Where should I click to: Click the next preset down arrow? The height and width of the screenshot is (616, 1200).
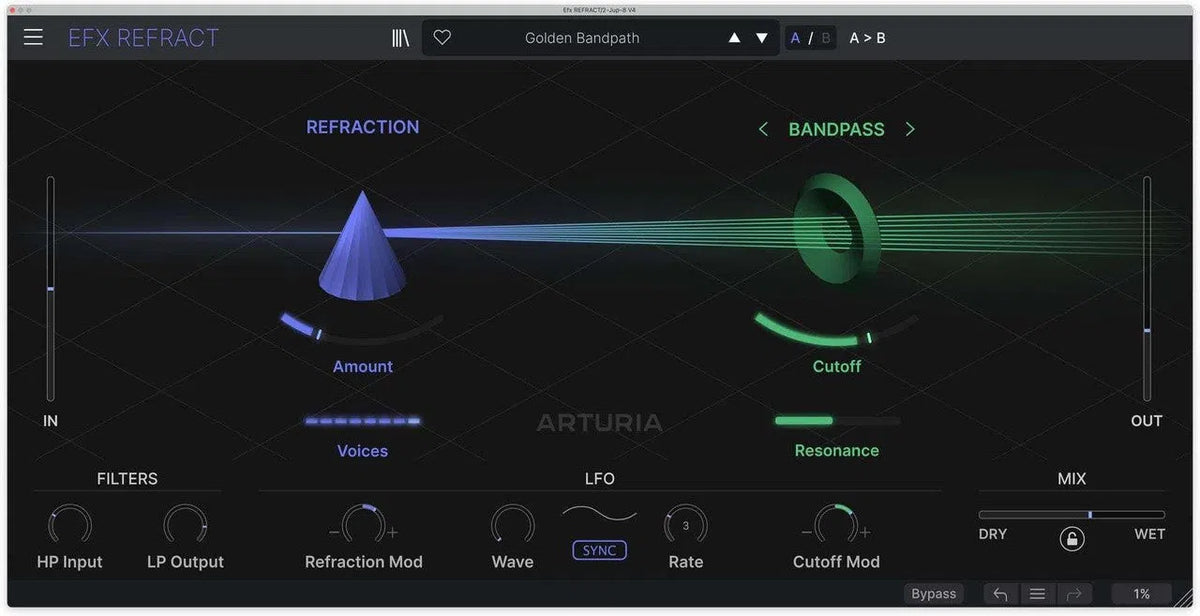762,37
